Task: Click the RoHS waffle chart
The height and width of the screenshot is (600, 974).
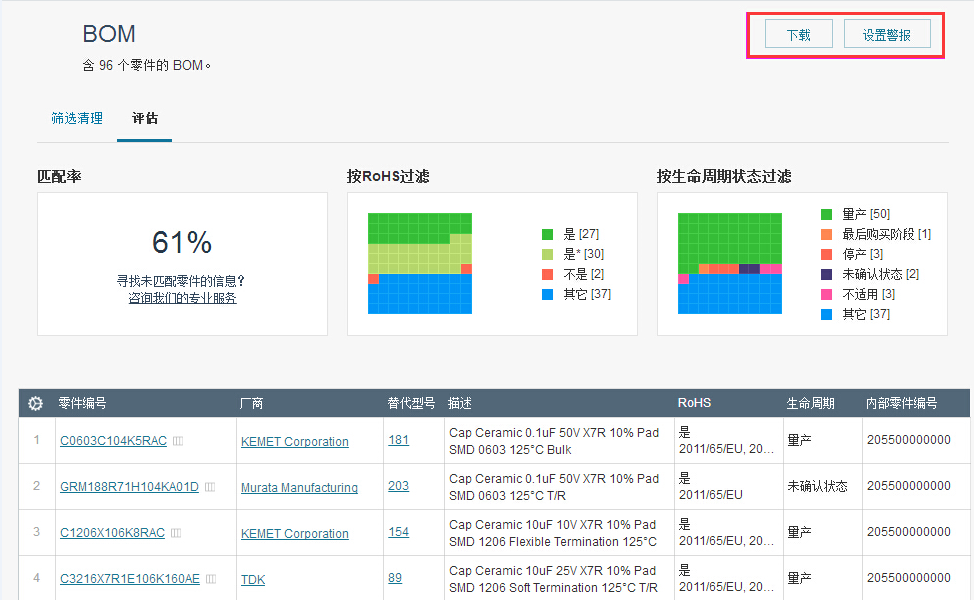Action: click(420, 263)
